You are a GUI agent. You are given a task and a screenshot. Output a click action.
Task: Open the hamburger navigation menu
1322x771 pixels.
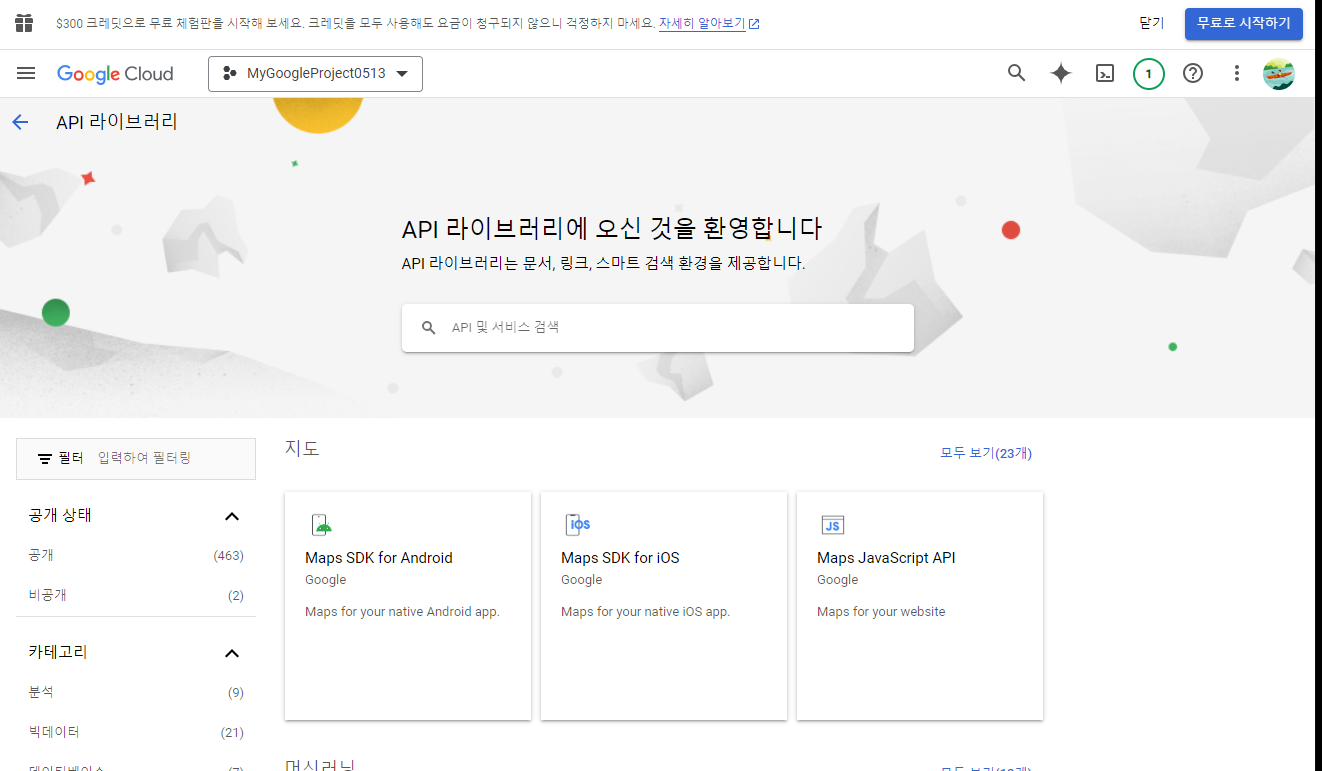tap(26, 73)
